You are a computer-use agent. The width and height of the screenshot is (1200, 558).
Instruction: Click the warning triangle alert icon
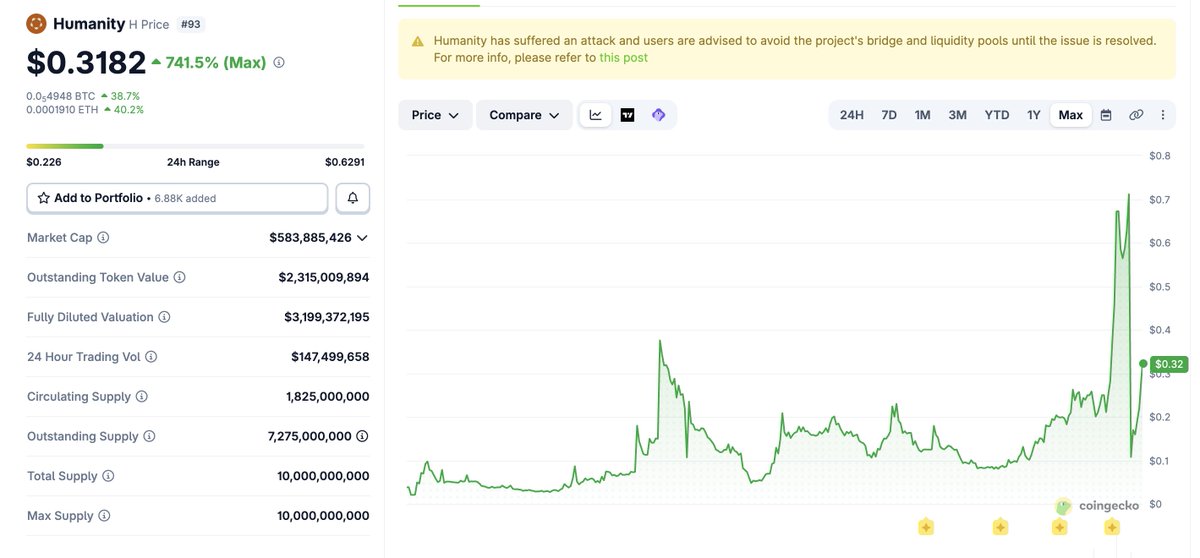417,41
